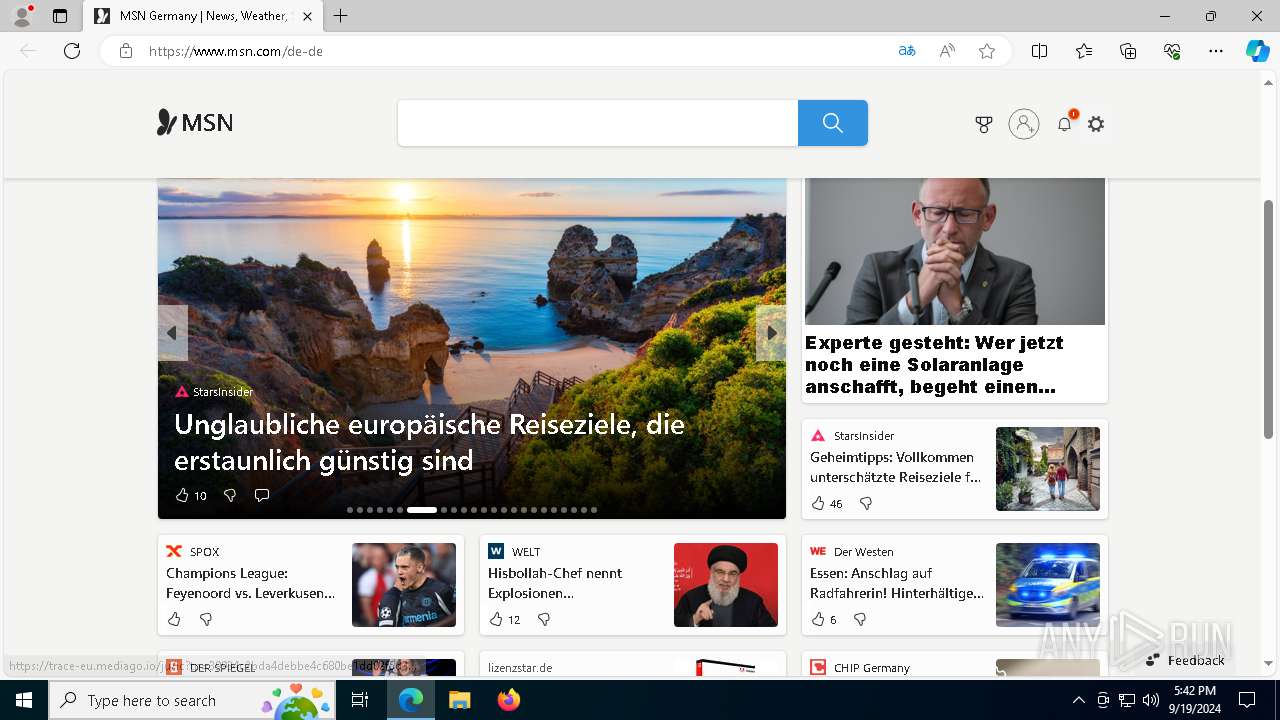This screenshot has width=1280, height=720.
Task: Click the MSN logo
Action: pos(195,123)
